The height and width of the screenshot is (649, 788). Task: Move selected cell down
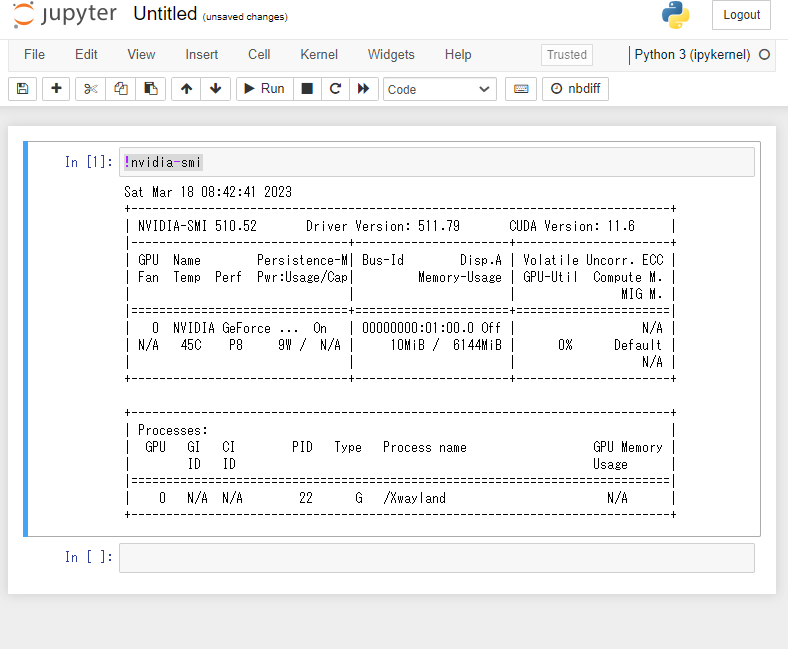click(x=216, y=89)
